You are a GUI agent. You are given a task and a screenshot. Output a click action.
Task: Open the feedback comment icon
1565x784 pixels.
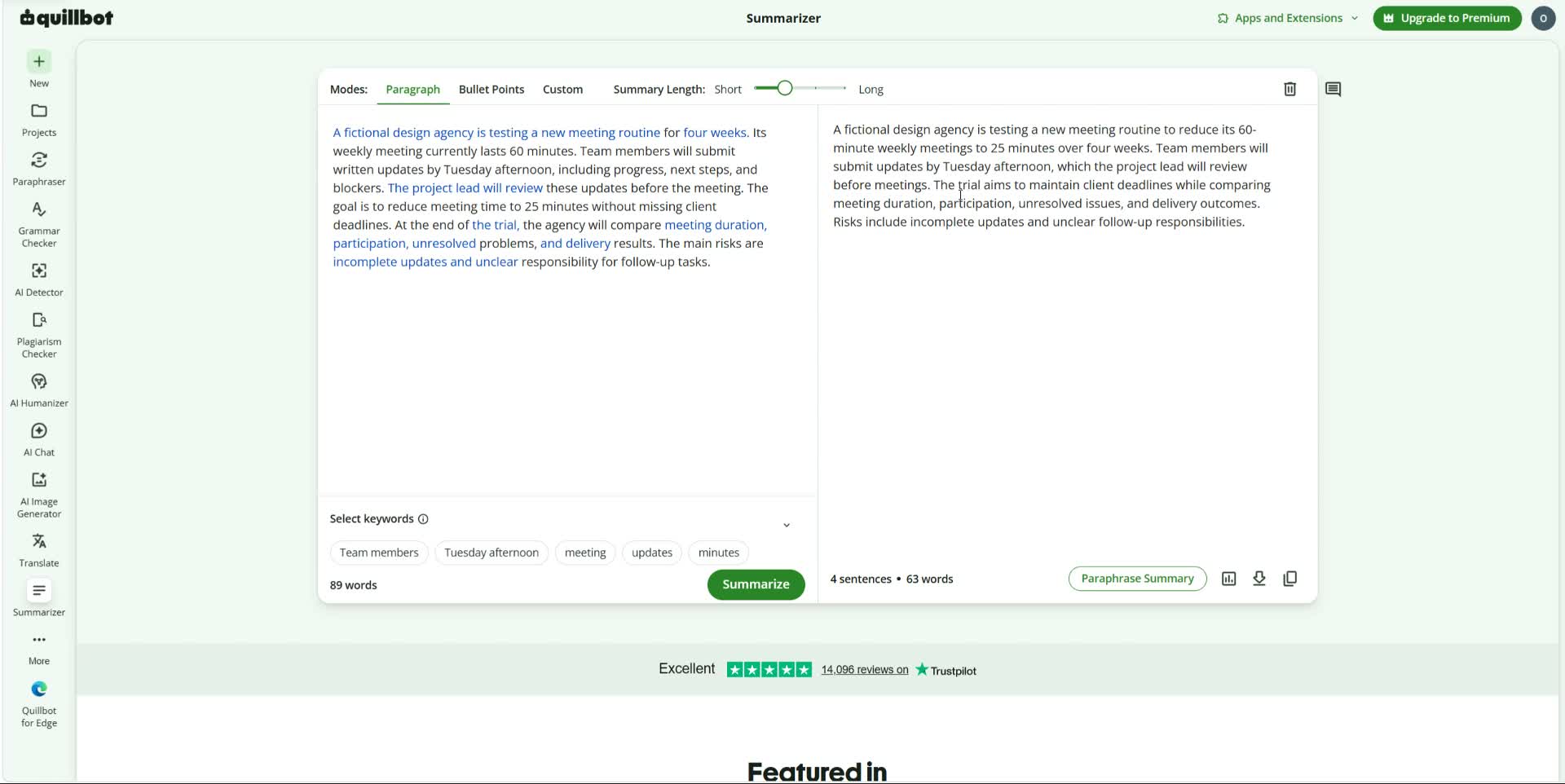1333,89
